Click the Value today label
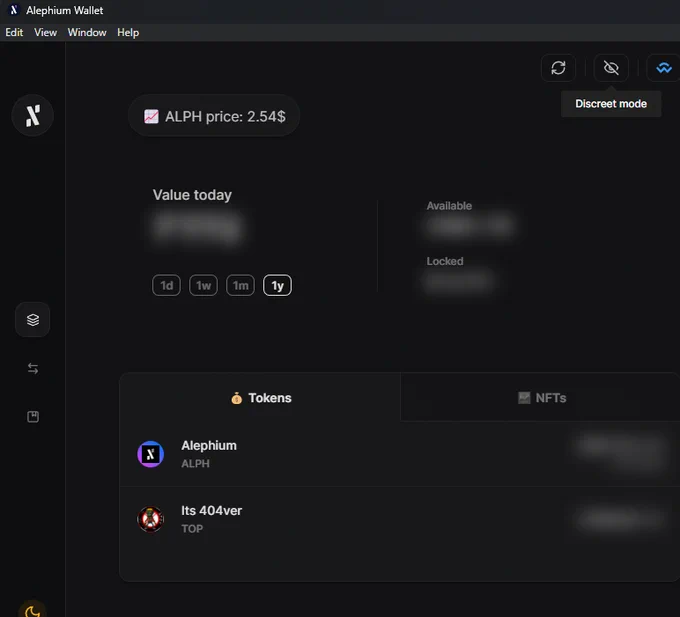 coord(192,195)
